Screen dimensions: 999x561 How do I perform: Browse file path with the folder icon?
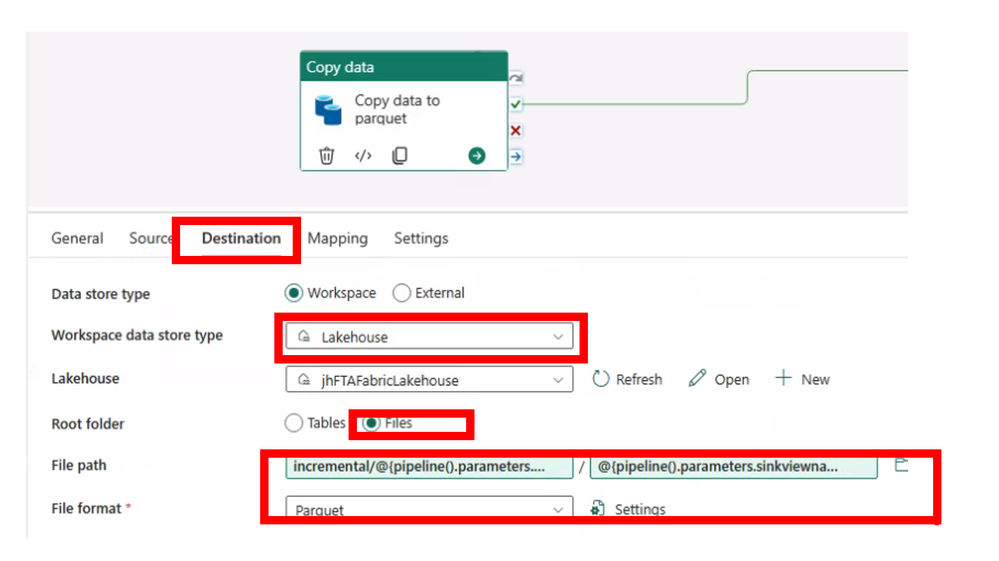click(x=901, y=465)
